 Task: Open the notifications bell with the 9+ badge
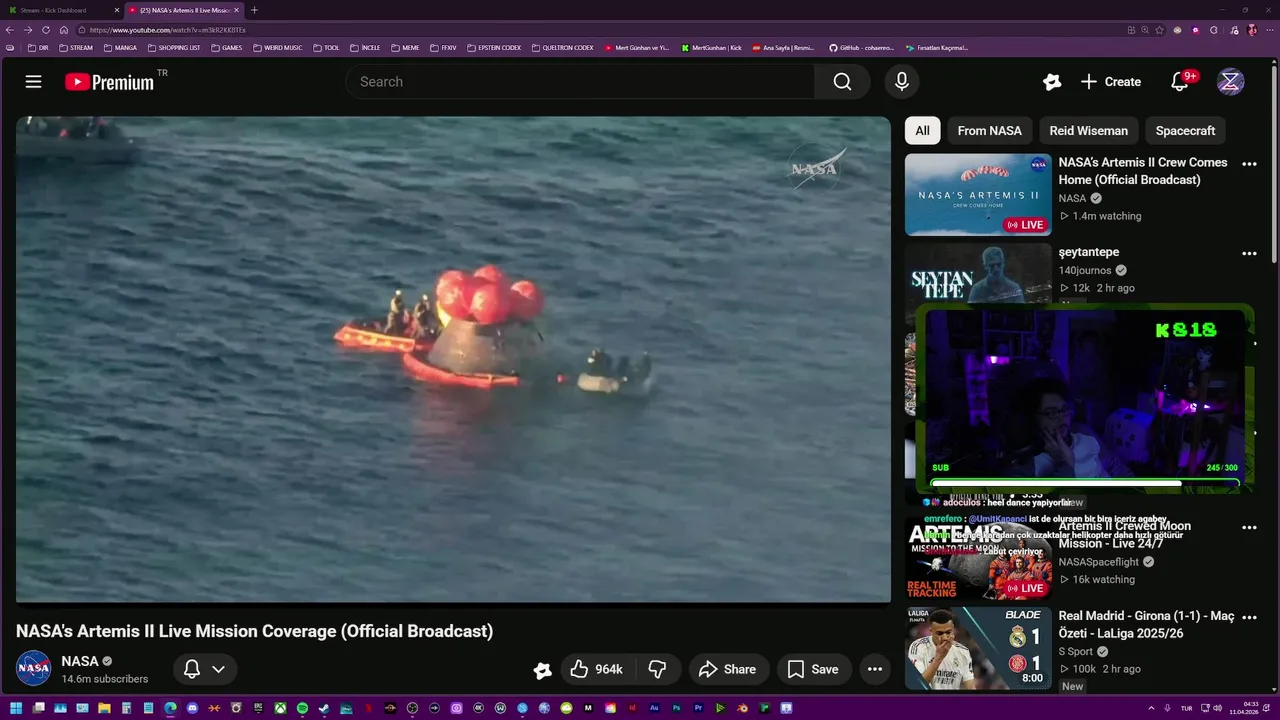click(x=1181, y=82)
